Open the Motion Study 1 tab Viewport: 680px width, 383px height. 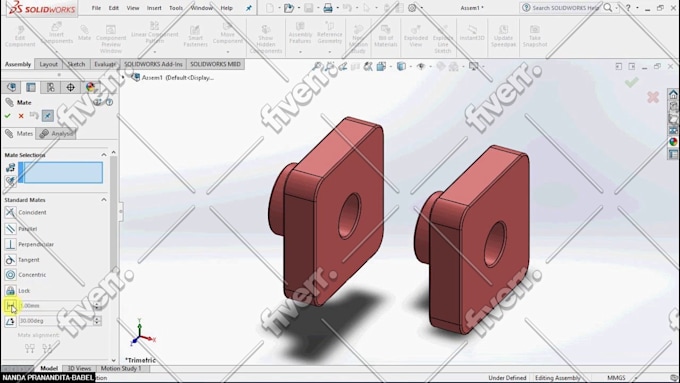[x=121, y=368]
